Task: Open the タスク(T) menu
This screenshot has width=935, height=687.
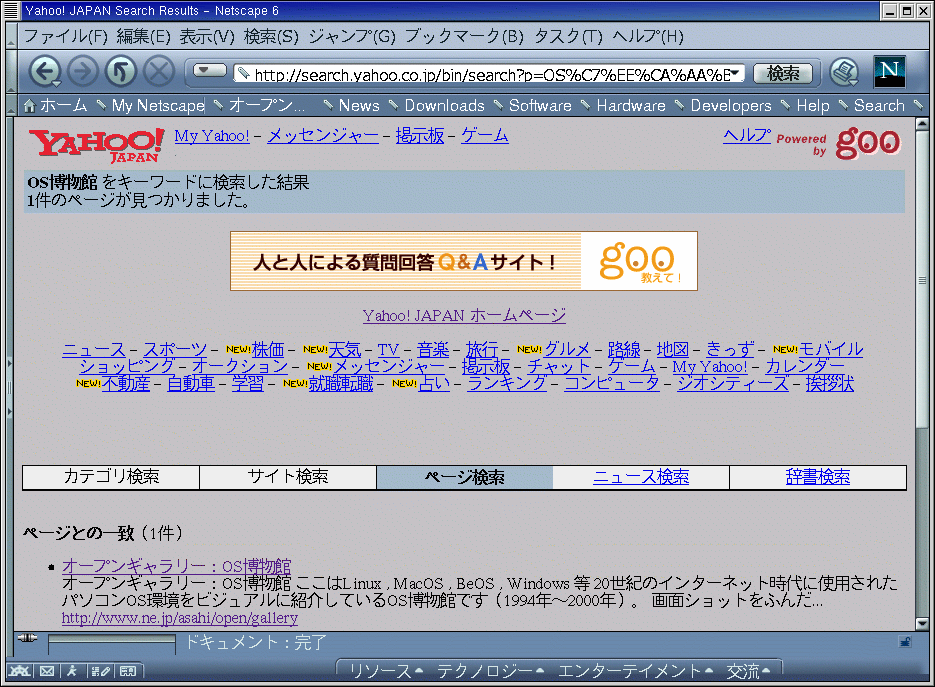Action: pyautogui.click(x=568, y=36)
